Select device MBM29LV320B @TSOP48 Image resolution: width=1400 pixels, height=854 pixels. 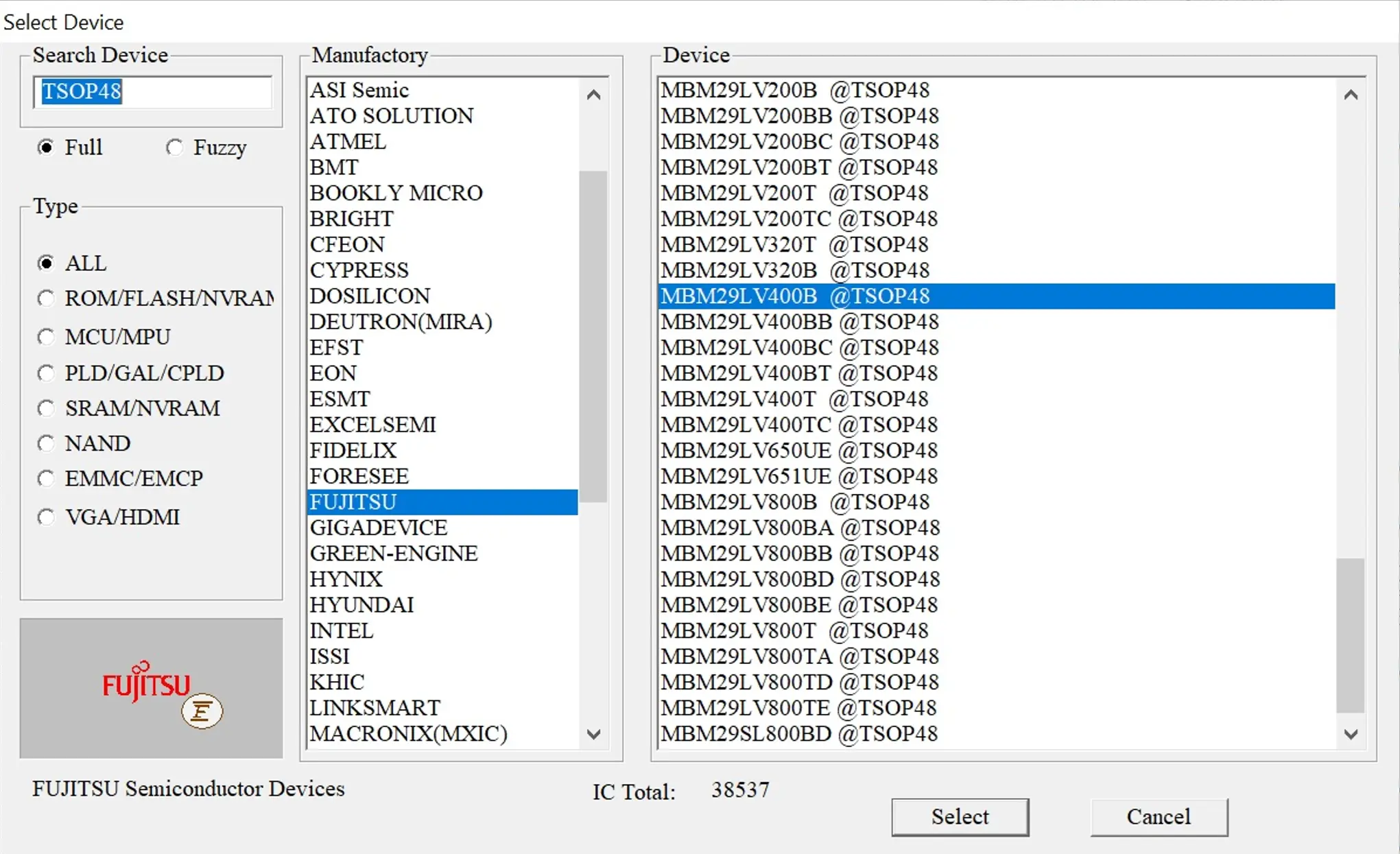coord(996,270)
